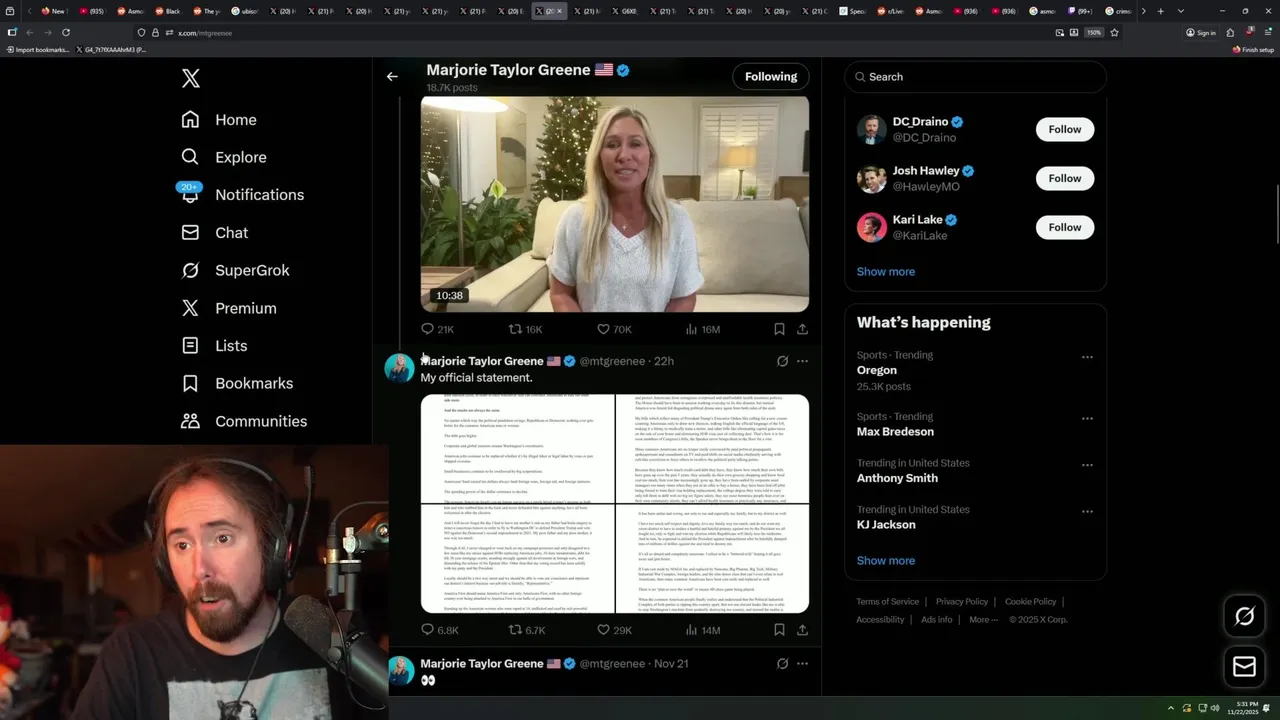Screen dimensions: 1280x720
Task: Click the browser Sign in button
Action: 1201,32
